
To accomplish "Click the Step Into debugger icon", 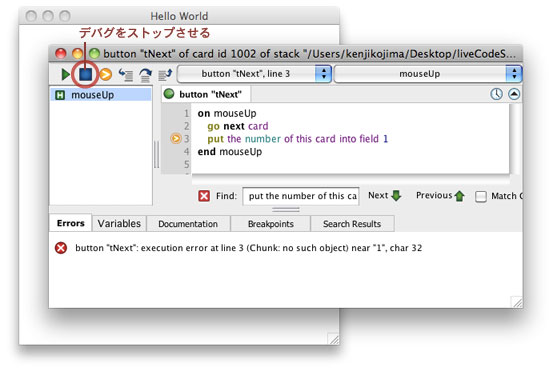I will [126, 75].
